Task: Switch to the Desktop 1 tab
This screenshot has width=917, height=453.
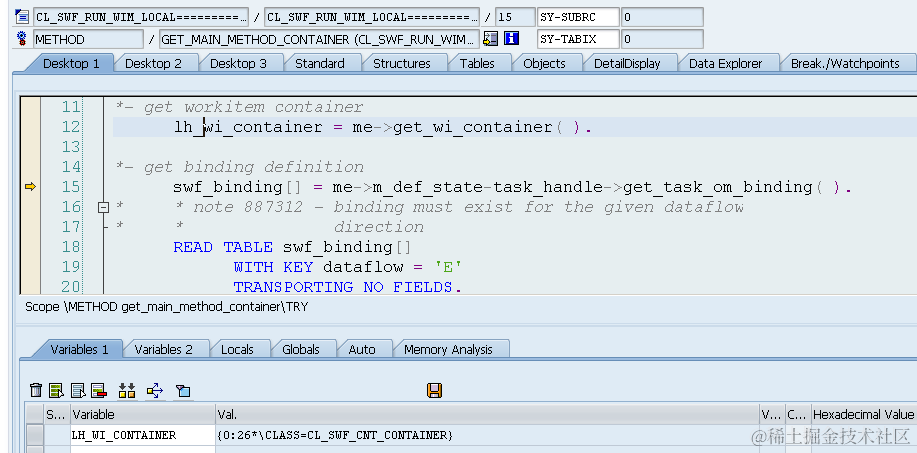Action: (71, 63)
